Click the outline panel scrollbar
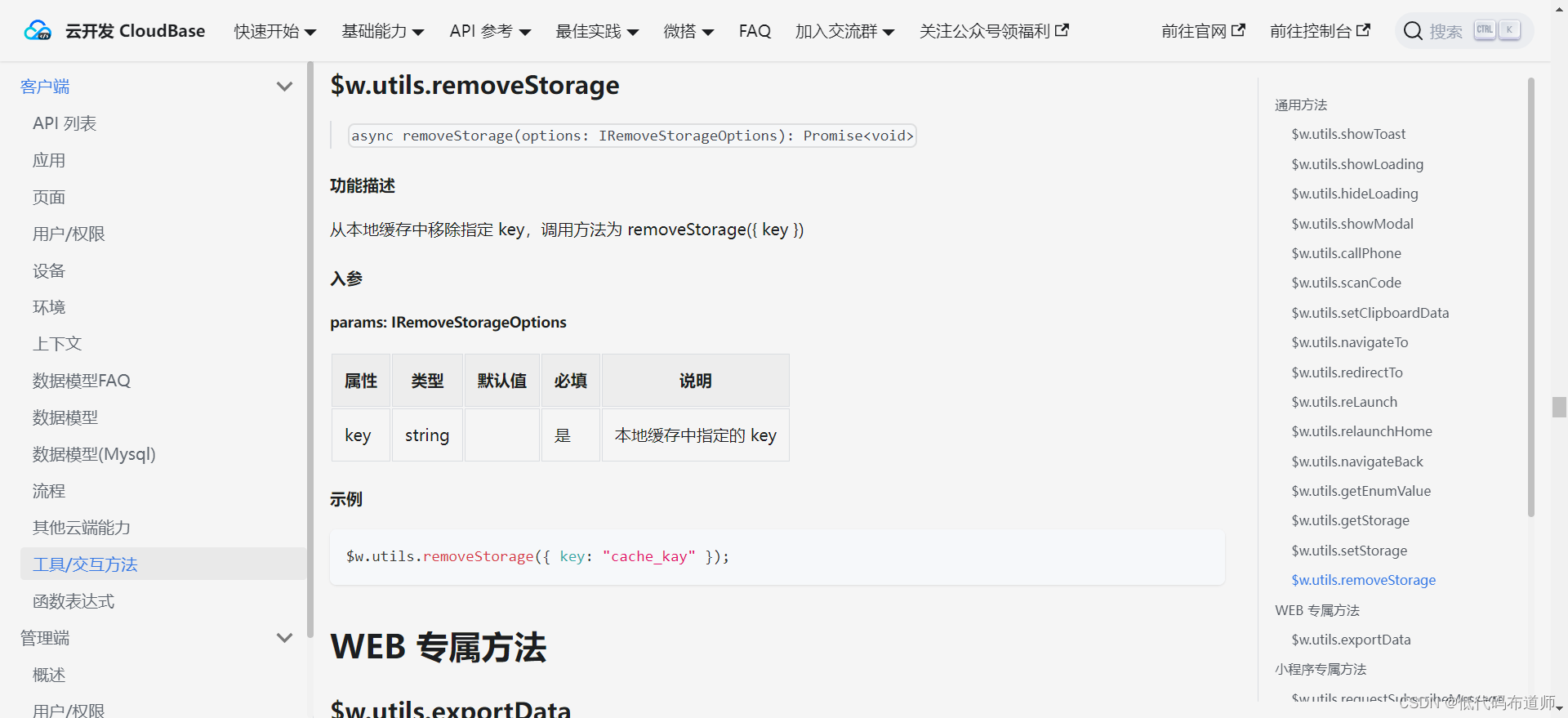The image size is (1568, 718). (x=1530, y=297)
